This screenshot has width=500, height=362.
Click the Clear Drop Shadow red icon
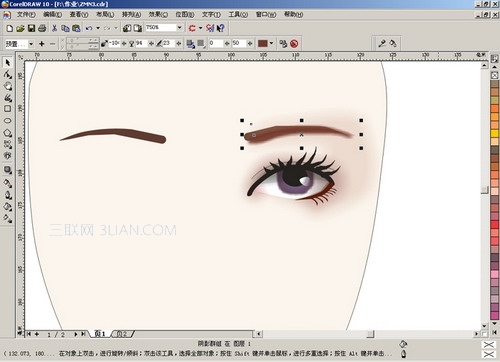[294, 44]
